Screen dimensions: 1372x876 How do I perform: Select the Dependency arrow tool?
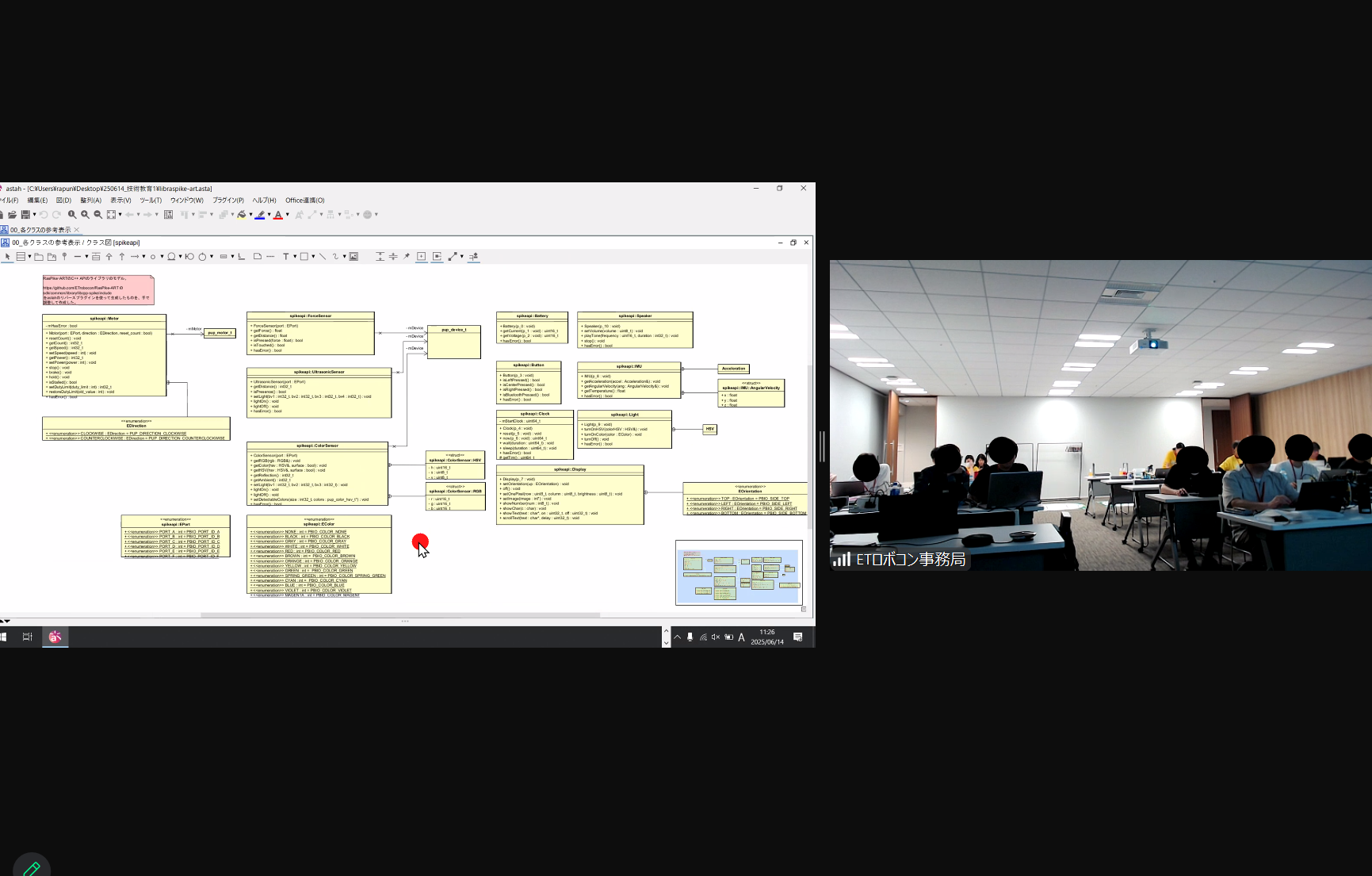(135, 256)
